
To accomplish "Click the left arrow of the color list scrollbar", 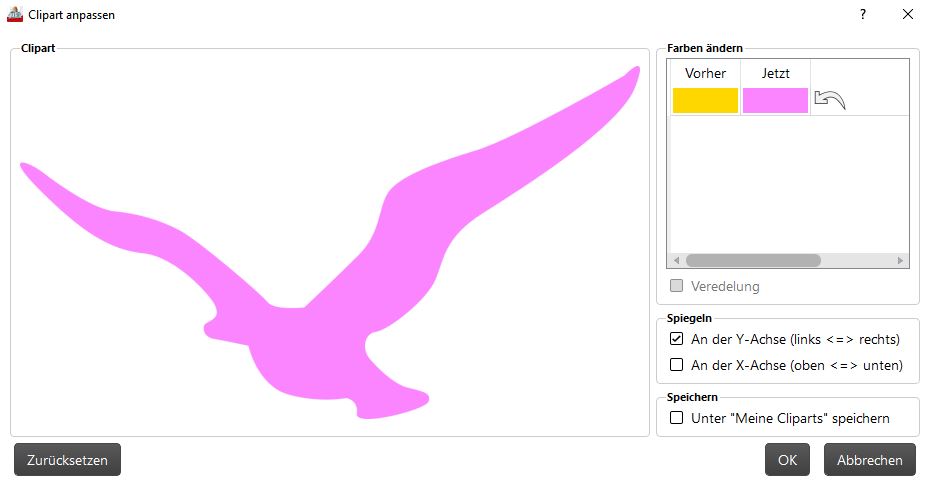I will [676, 261].
